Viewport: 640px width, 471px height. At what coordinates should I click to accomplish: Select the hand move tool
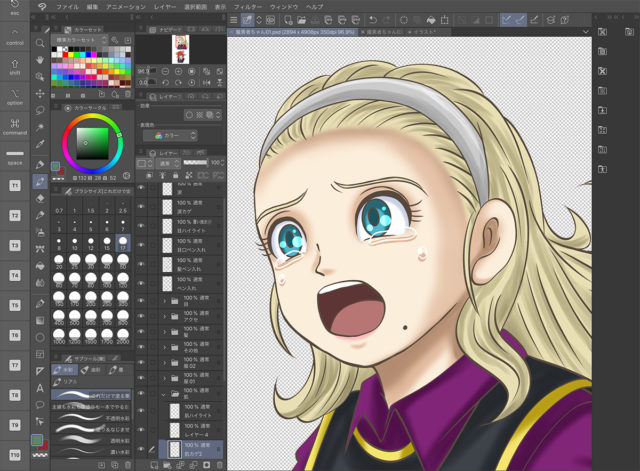pos(40,60)
